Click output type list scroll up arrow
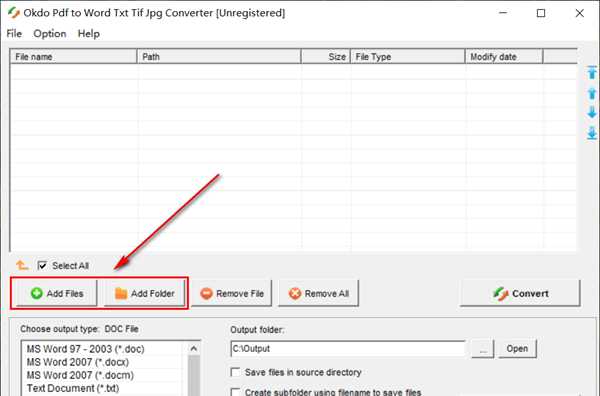 [194, 349]
